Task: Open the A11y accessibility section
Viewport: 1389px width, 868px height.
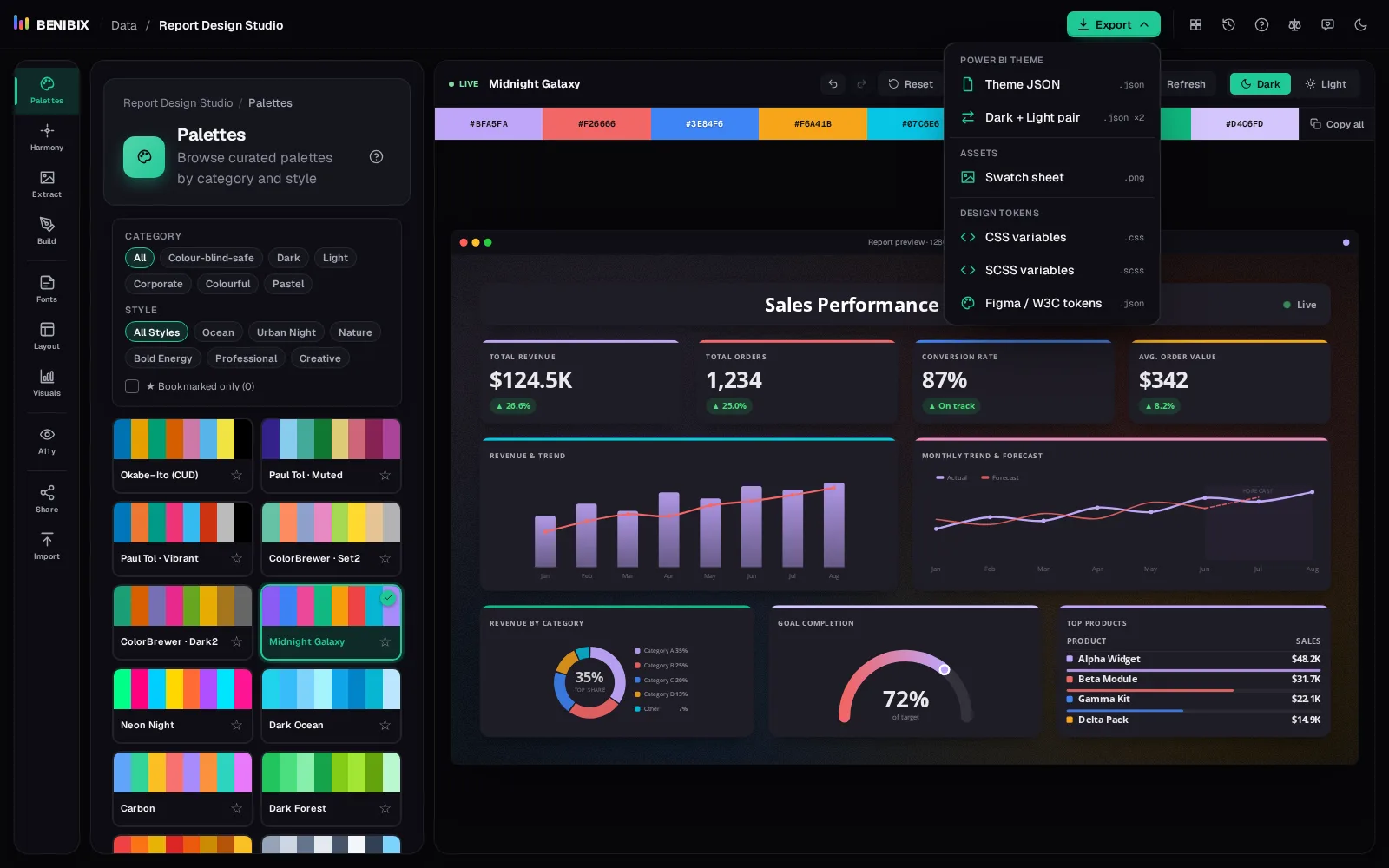Action: tap(47, 441)
